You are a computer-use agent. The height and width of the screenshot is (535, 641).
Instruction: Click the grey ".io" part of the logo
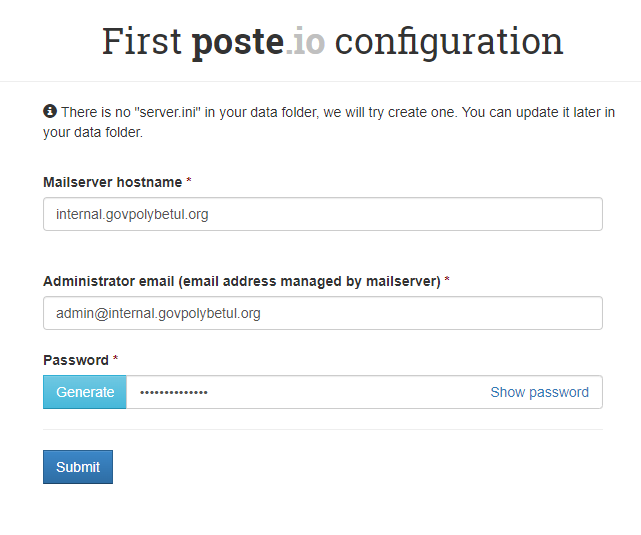click(x=305, y=41)
